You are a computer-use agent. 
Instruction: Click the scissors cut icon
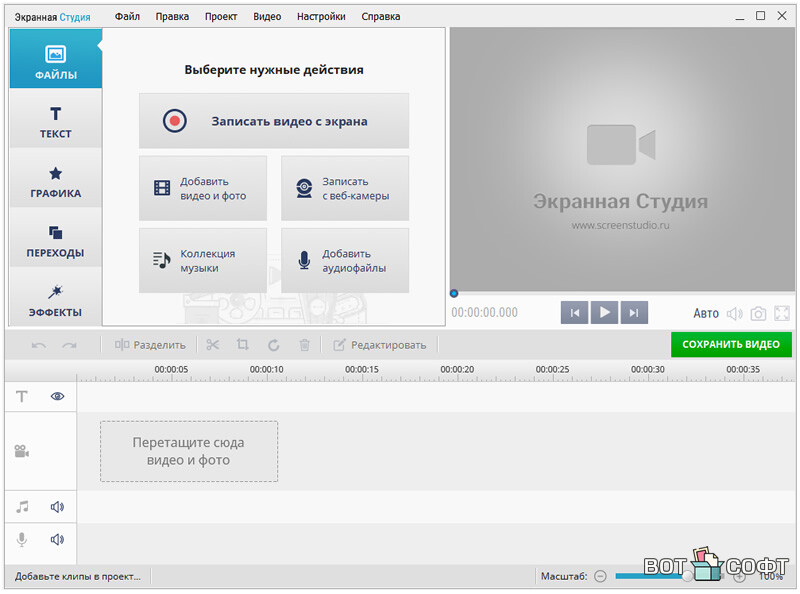click(x=213, y=345)
